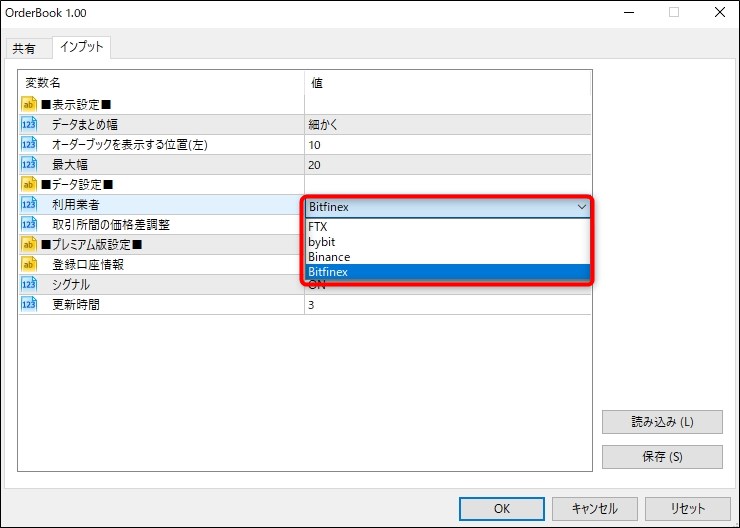Click the ■データ設定■ section header
The width and height of the screenshot is (740, 528).
click(x=77, y=184)
